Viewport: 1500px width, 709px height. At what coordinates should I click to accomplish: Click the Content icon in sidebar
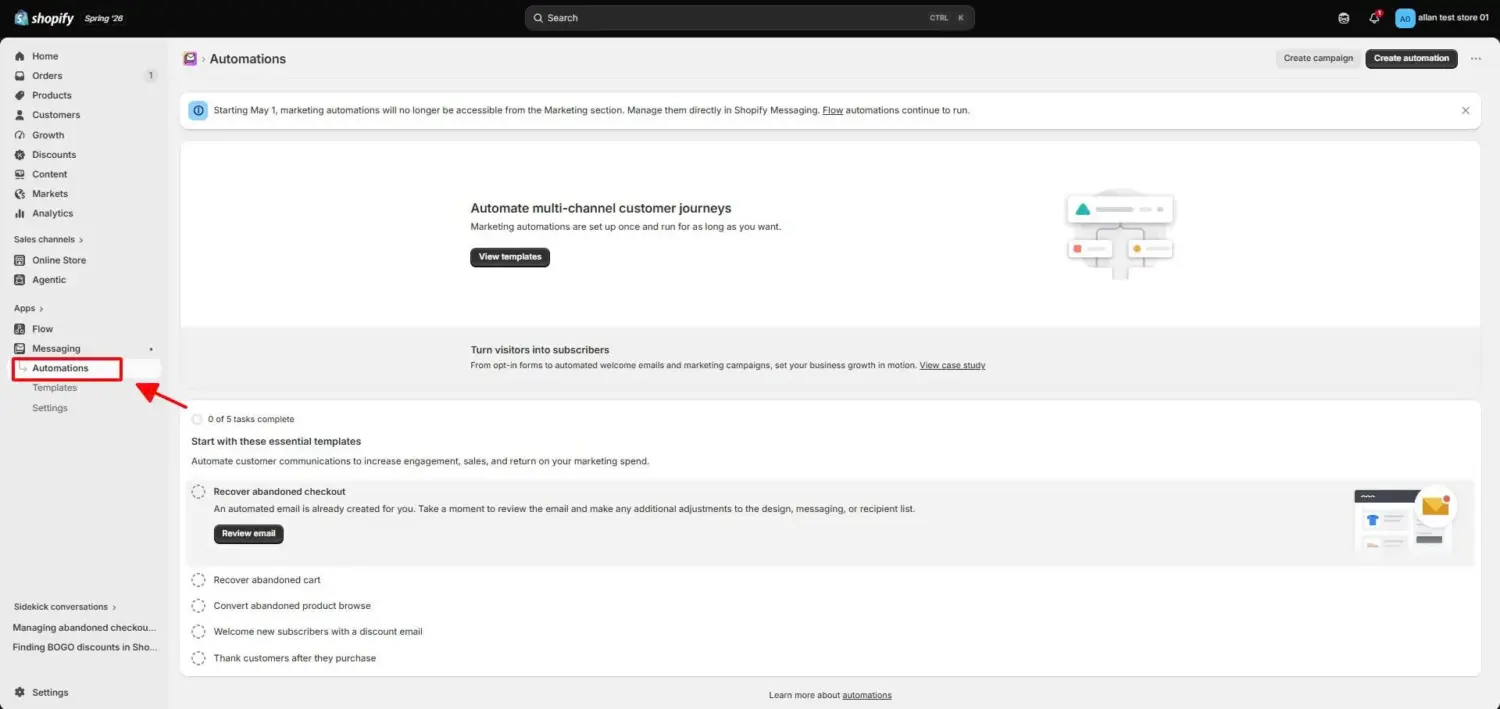[x=20, y=174]
